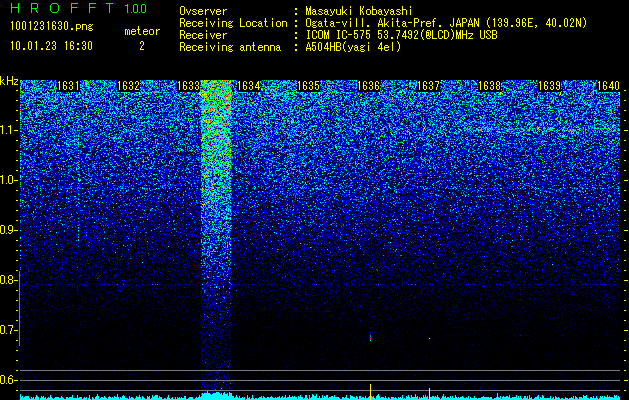Click the yellow spike under 1636 in level graph
The image size is (629, 400).
370,391
